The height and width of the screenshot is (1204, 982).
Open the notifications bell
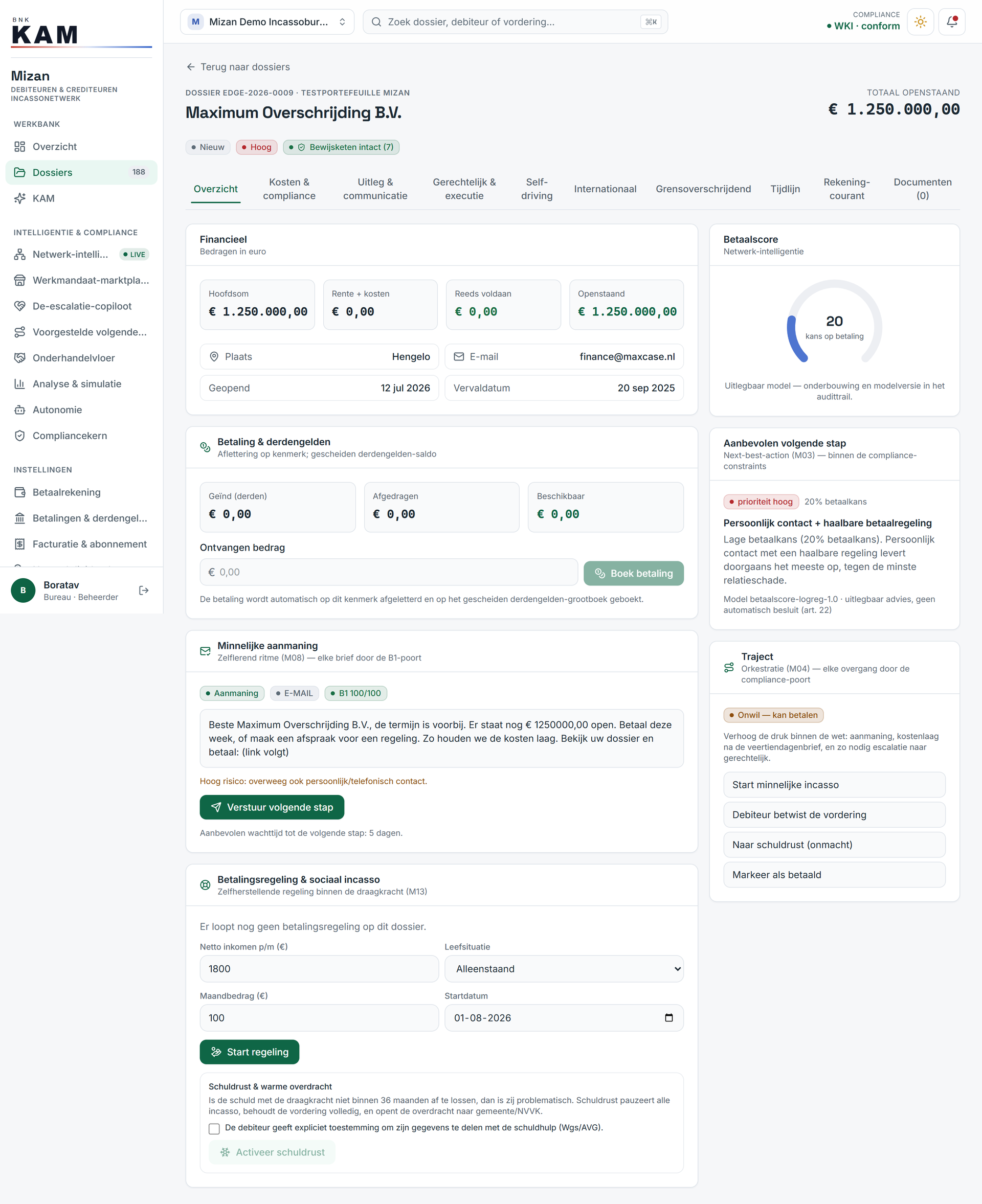(951, 22)
